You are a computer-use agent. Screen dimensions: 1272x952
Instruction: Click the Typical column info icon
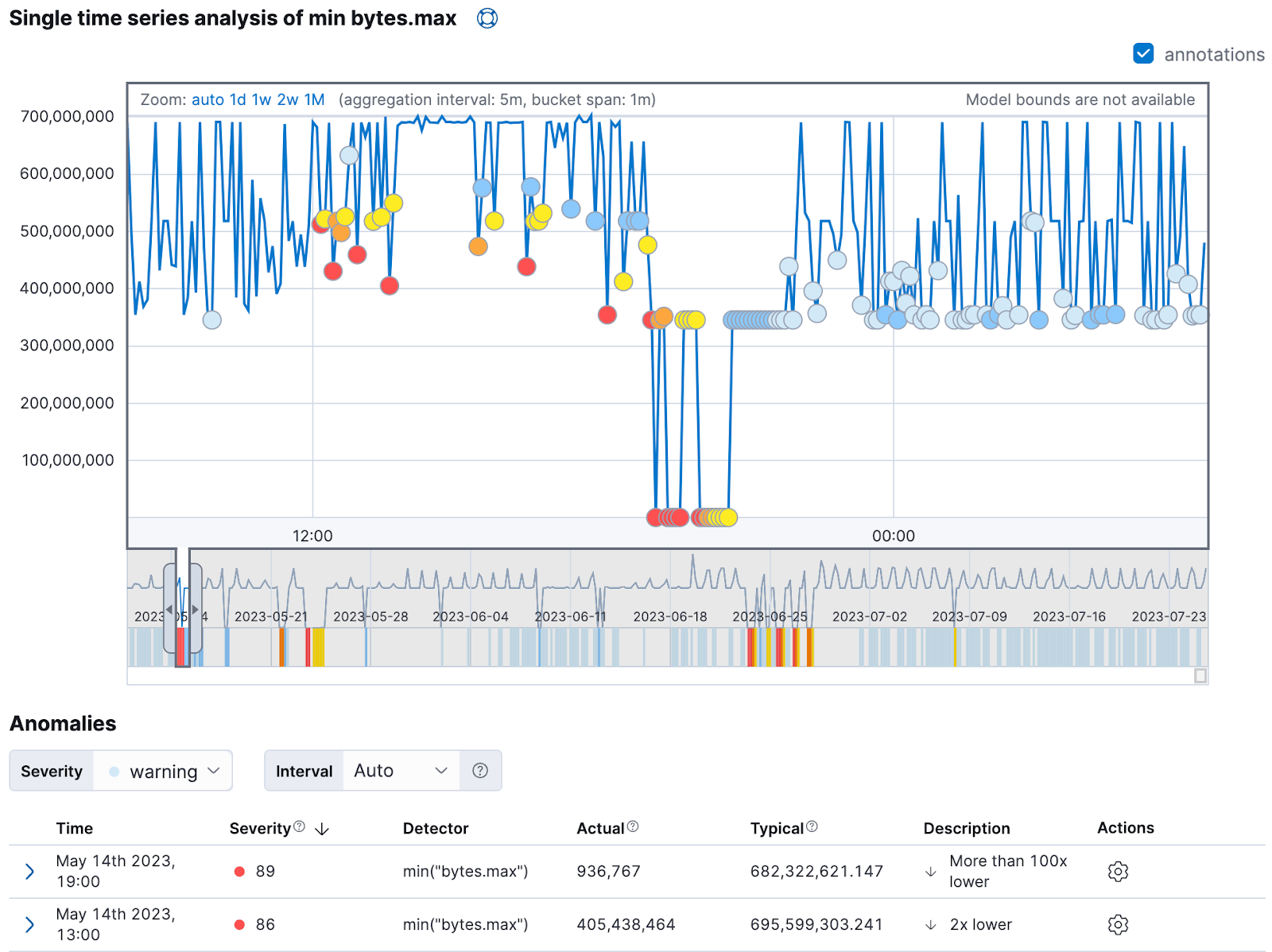[812, 826]
